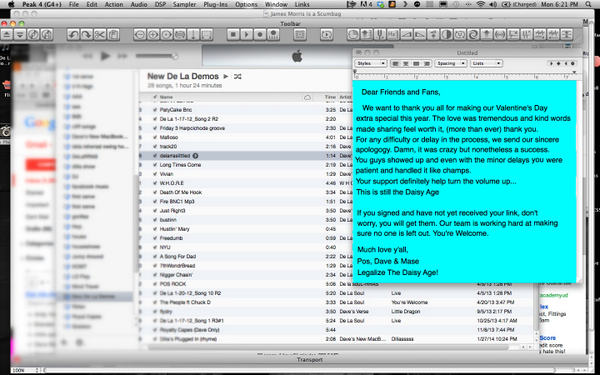The image size is (600, 375).
Task: Click the iTunes volume slider knob
Action: pos(175,56)
